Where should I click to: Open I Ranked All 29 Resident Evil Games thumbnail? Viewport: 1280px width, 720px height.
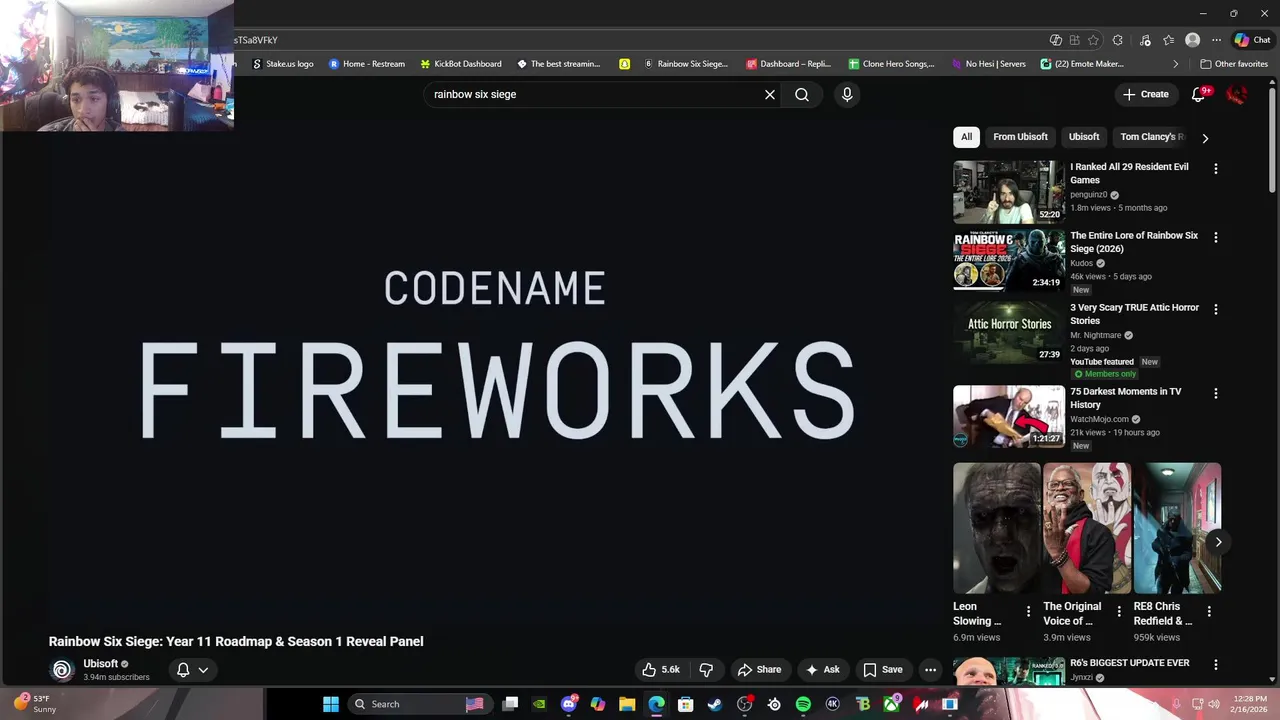1009,192
